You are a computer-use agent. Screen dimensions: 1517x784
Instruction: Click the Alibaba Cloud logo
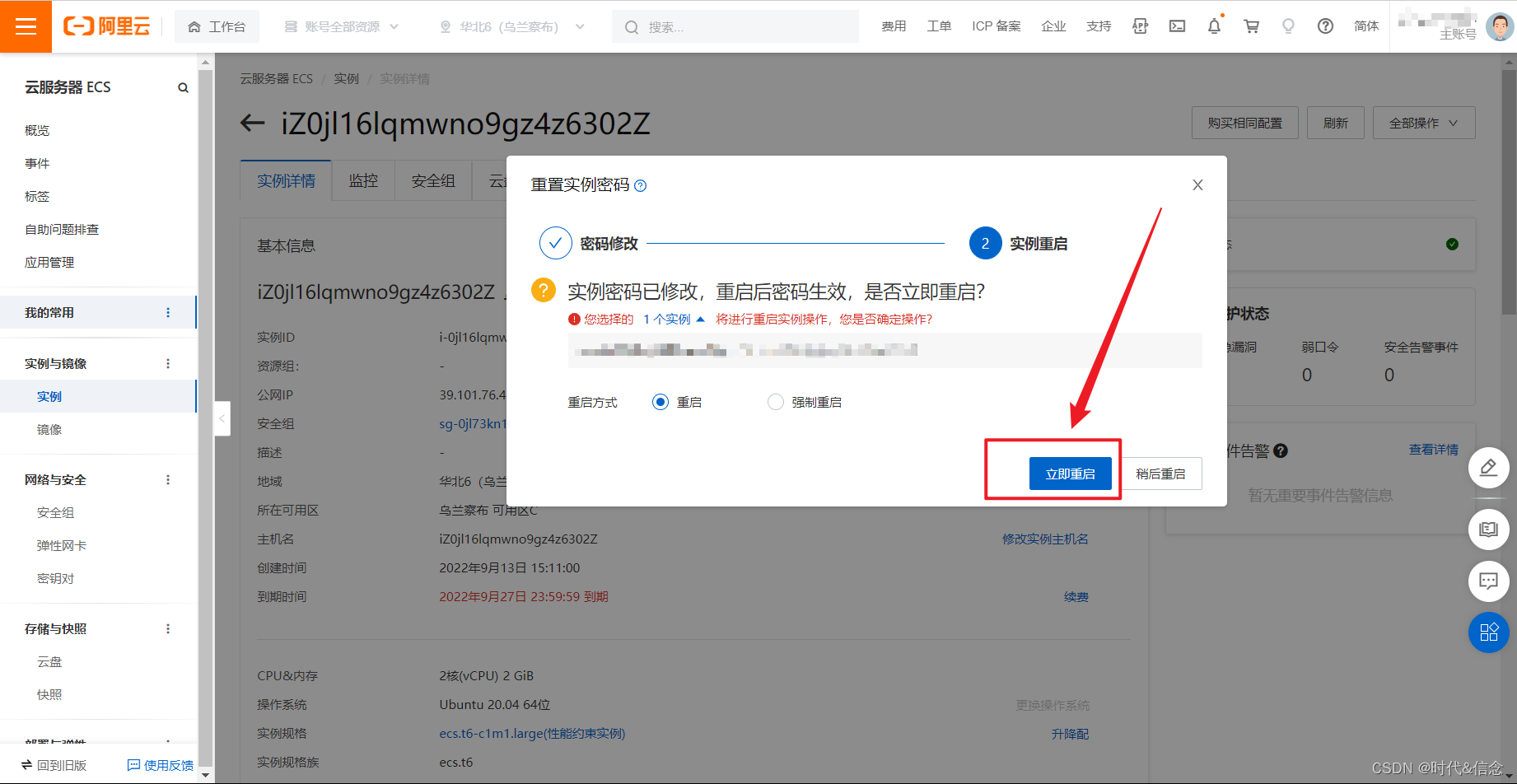click(x=107, y=26)
